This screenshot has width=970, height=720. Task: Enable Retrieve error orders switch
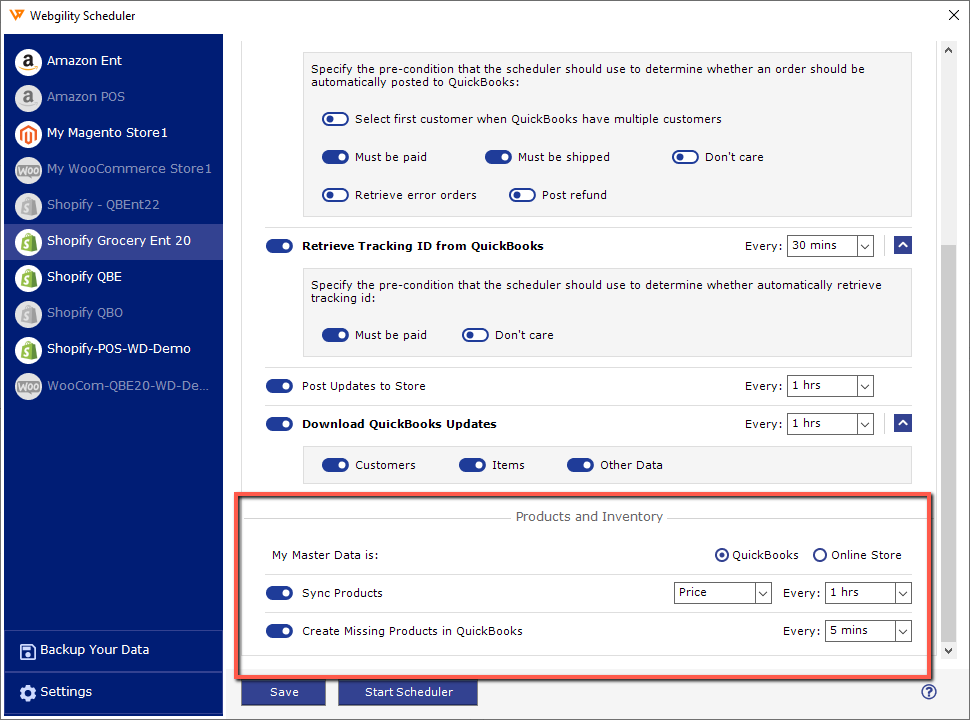(x=335, y=195)
